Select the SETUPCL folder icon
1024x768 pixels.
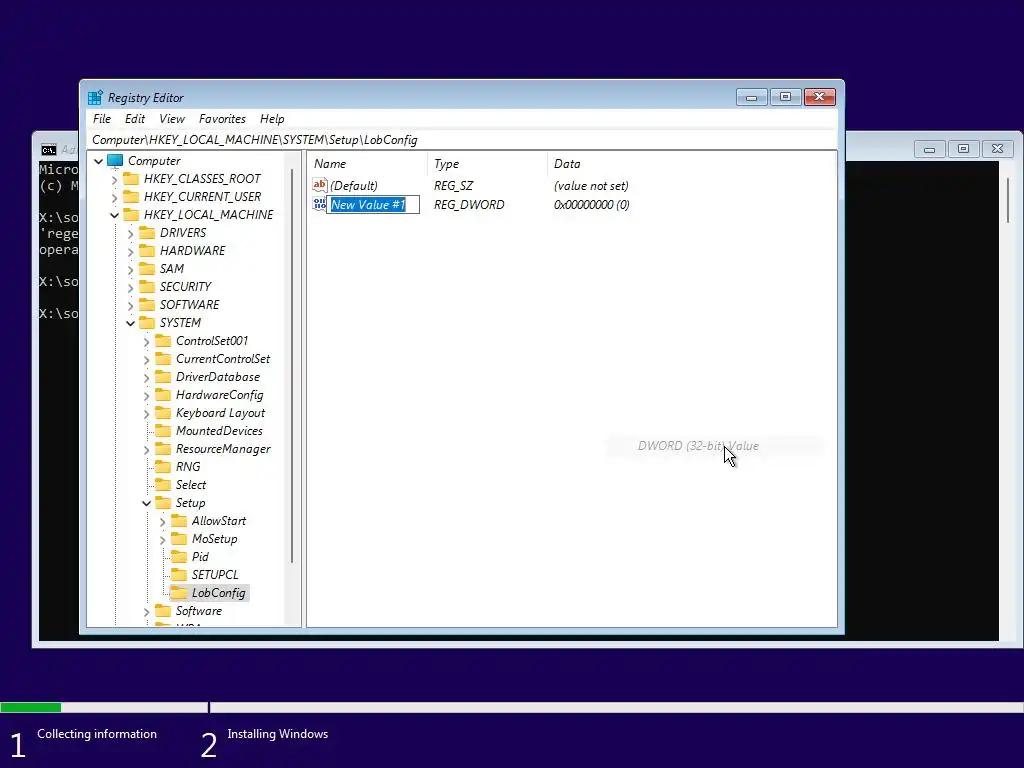point(179,574)
